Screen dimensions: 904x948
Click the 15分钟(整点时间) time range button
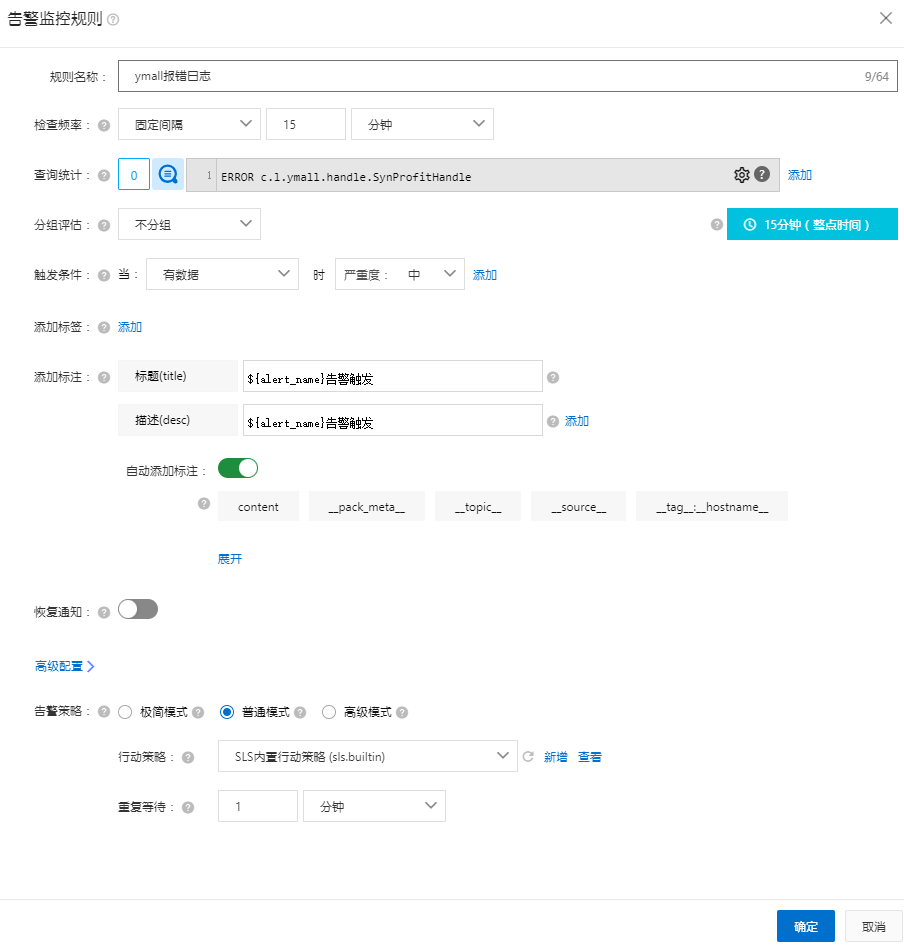[812, 225]
